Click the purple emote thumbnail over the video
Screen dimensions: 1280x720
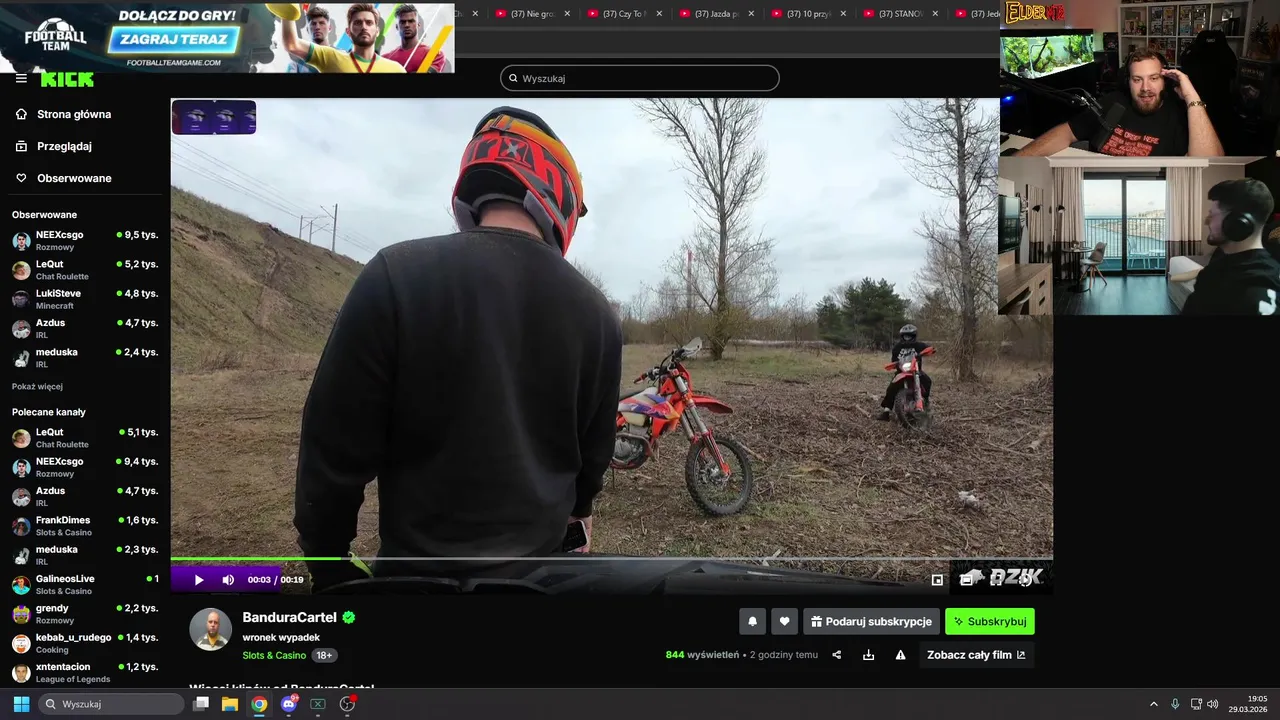(214, 117)
